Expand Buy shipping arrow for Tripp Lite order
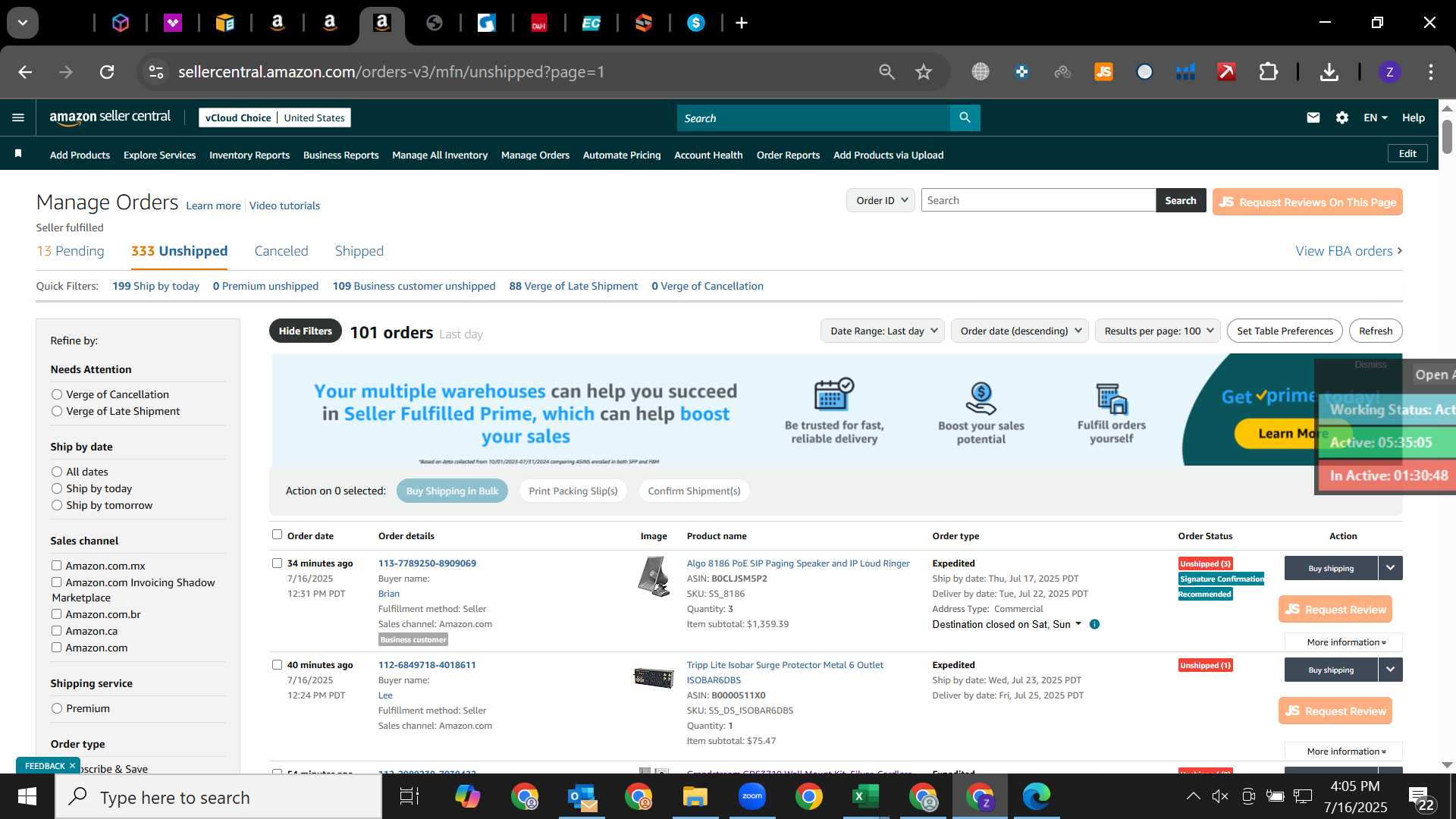The height and width of the screenshot is (819, 1456). (x=1390, y=670)
